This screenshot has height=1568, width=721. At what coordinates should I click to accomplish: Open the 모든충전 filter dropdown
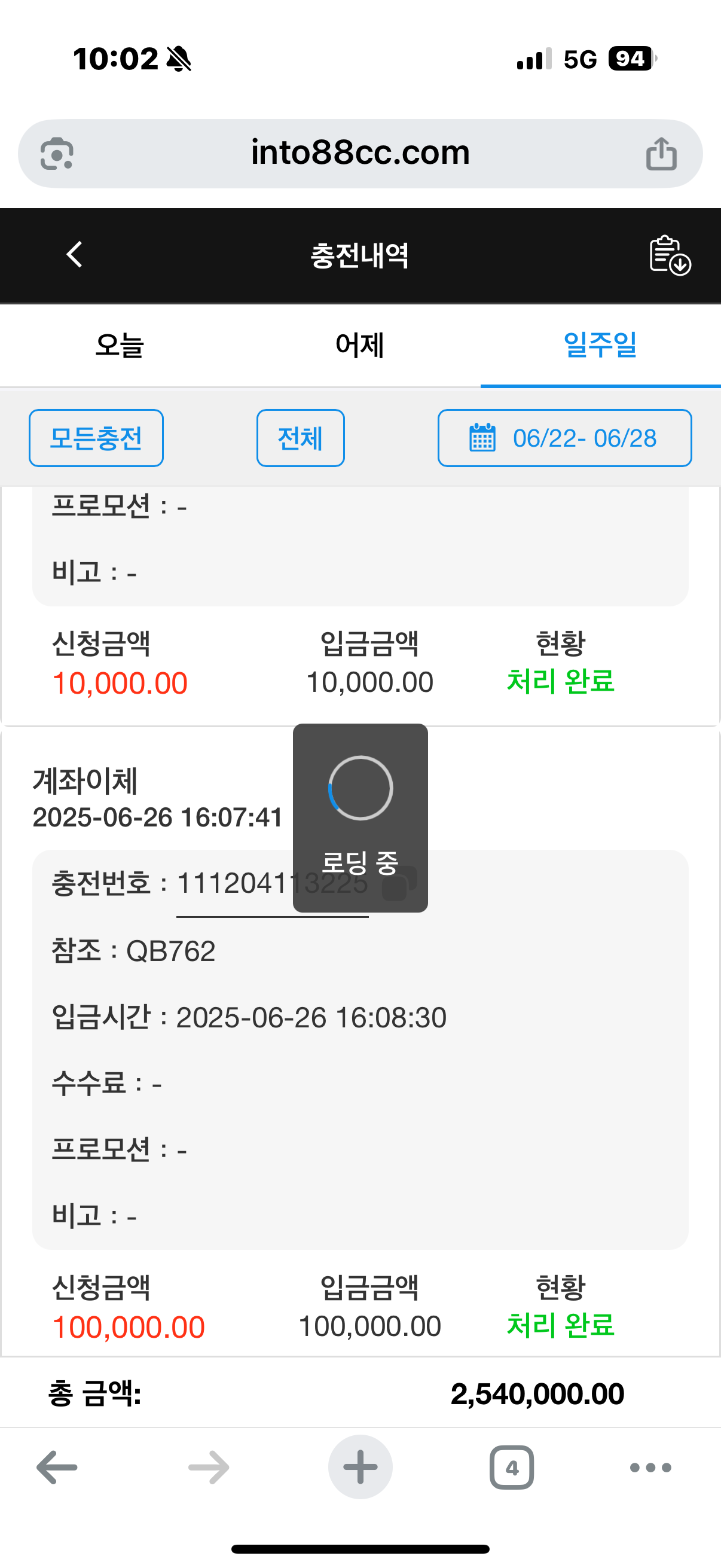pos(96,438)
